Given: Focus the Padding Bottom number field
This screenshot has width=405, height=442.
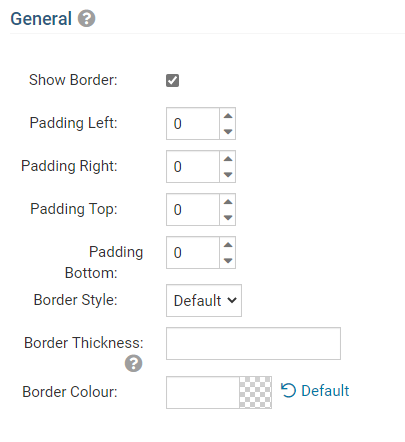Looking at the screenshot, I should click(x=193, y=252).
